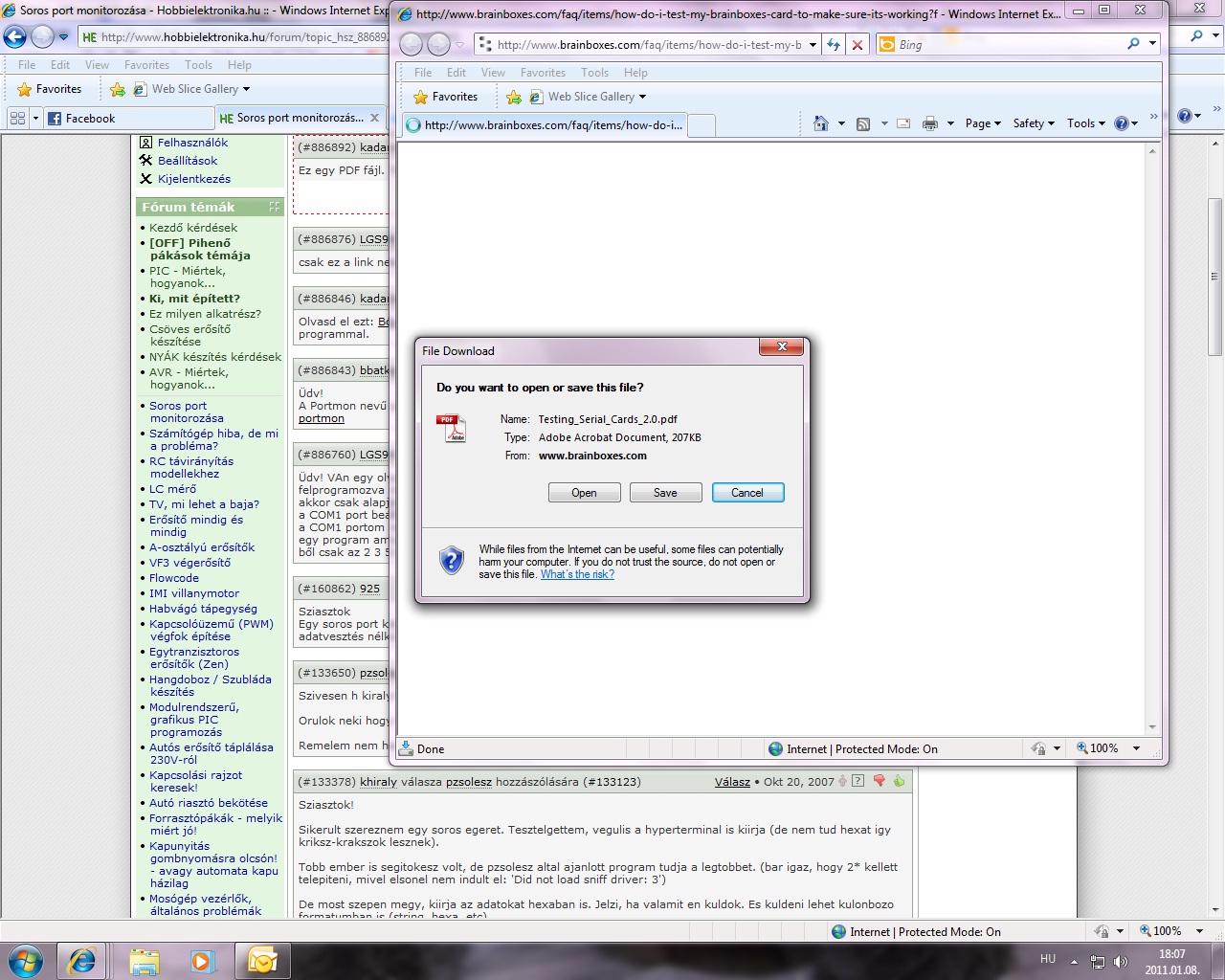Expand the brainboxes address bar dropdown
1225x980 pixels.
coord(813,44)
